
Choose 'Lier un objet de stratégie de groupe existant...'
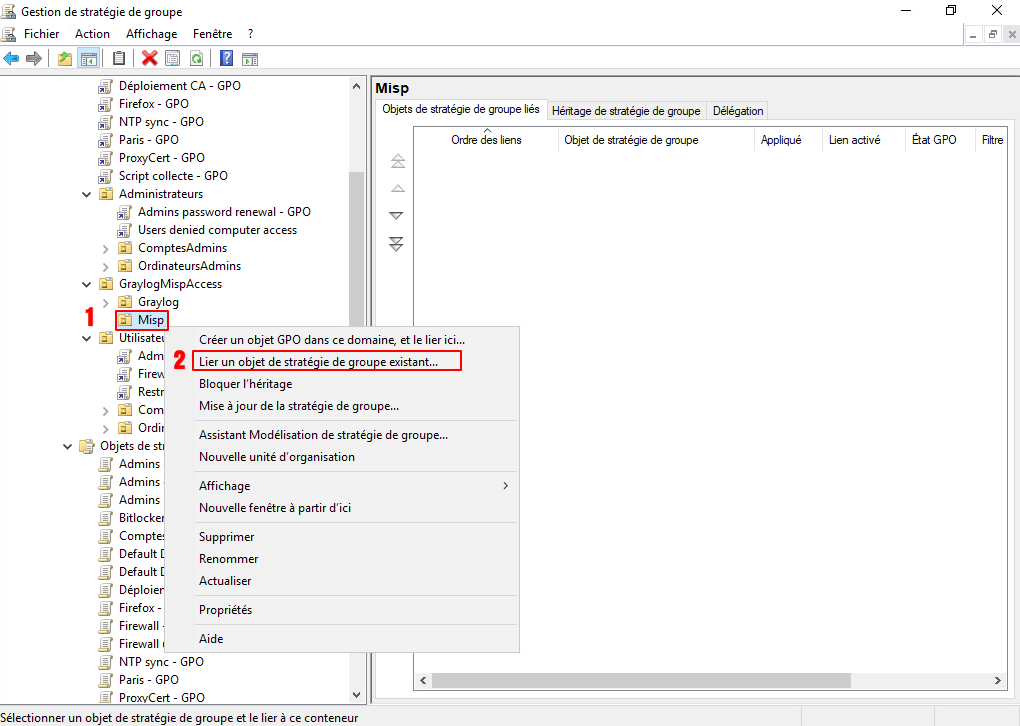click(x=318, y=361)
